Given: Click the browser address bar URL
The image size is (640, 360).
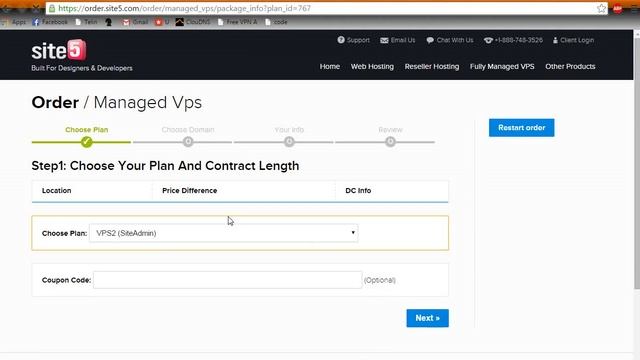Looking at the screenshot, I should click(184, 8).
